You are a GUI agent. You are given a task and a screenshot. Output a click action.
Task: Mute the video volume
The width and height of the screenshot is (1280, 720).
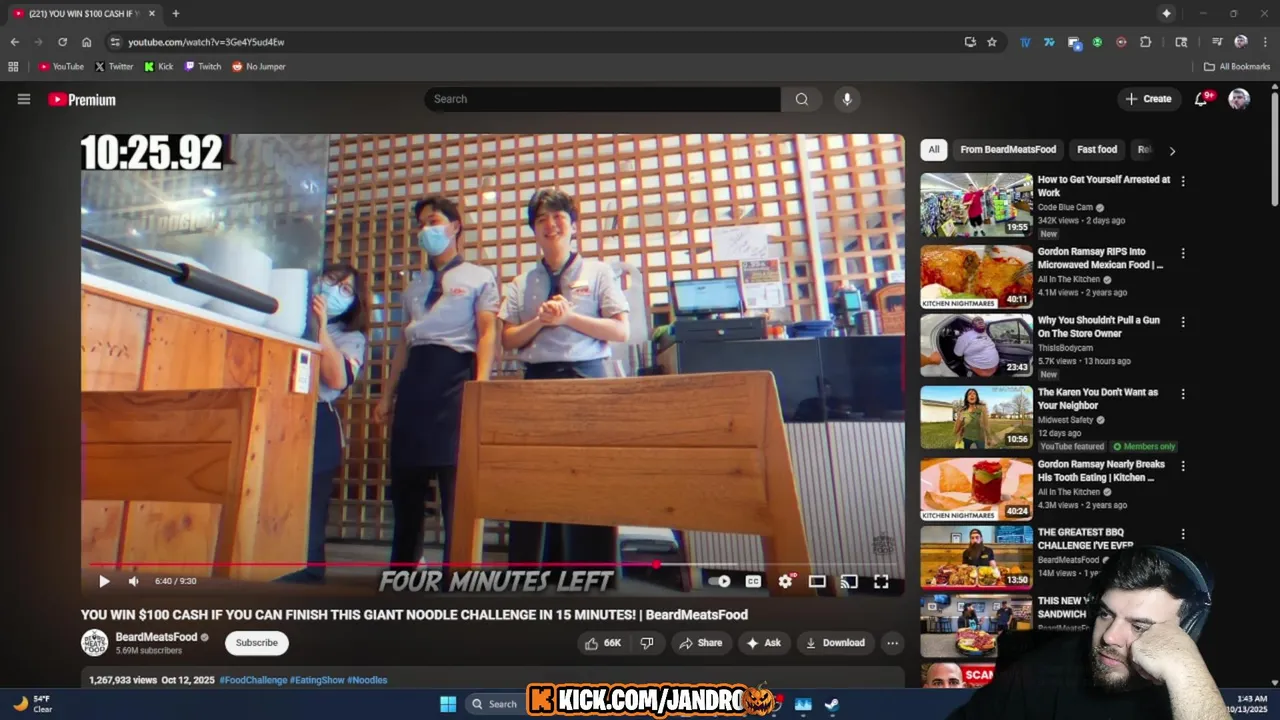(x=134, y=581)
